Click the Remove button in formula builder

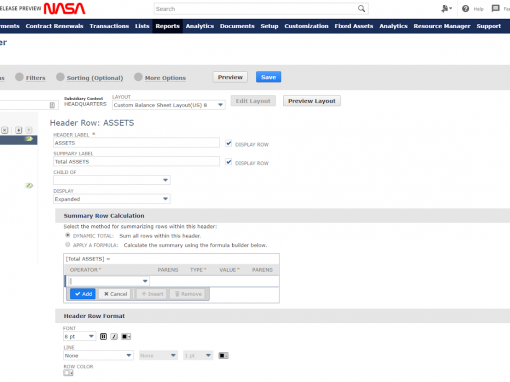tap(188, 294)
